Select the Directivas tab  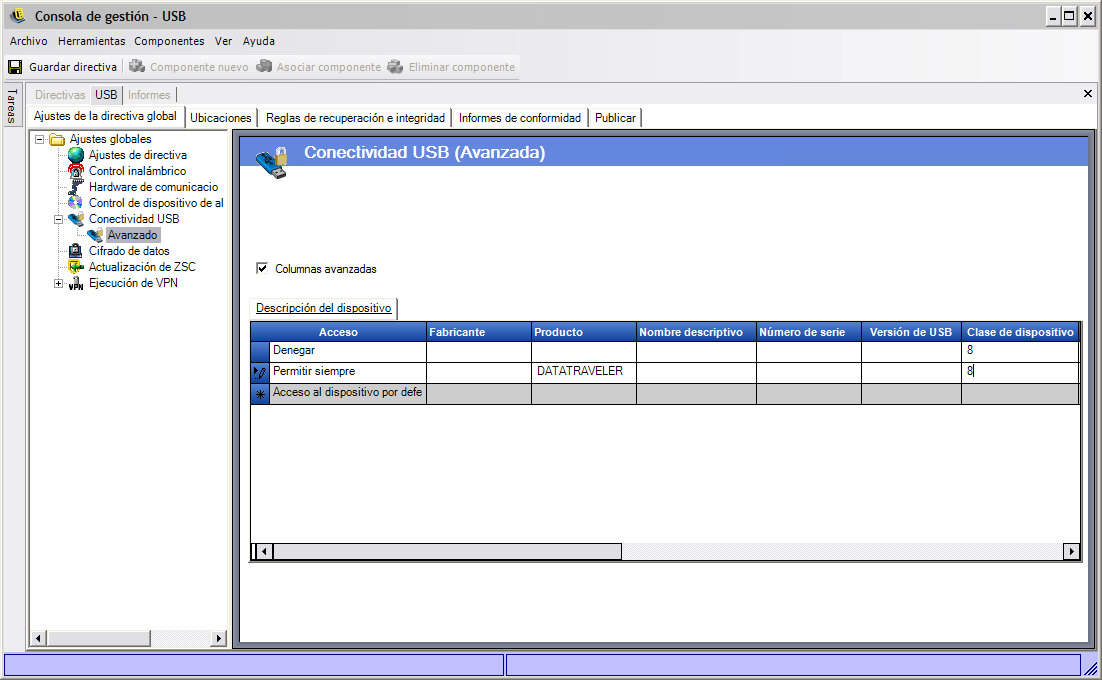tap(60, 95)
